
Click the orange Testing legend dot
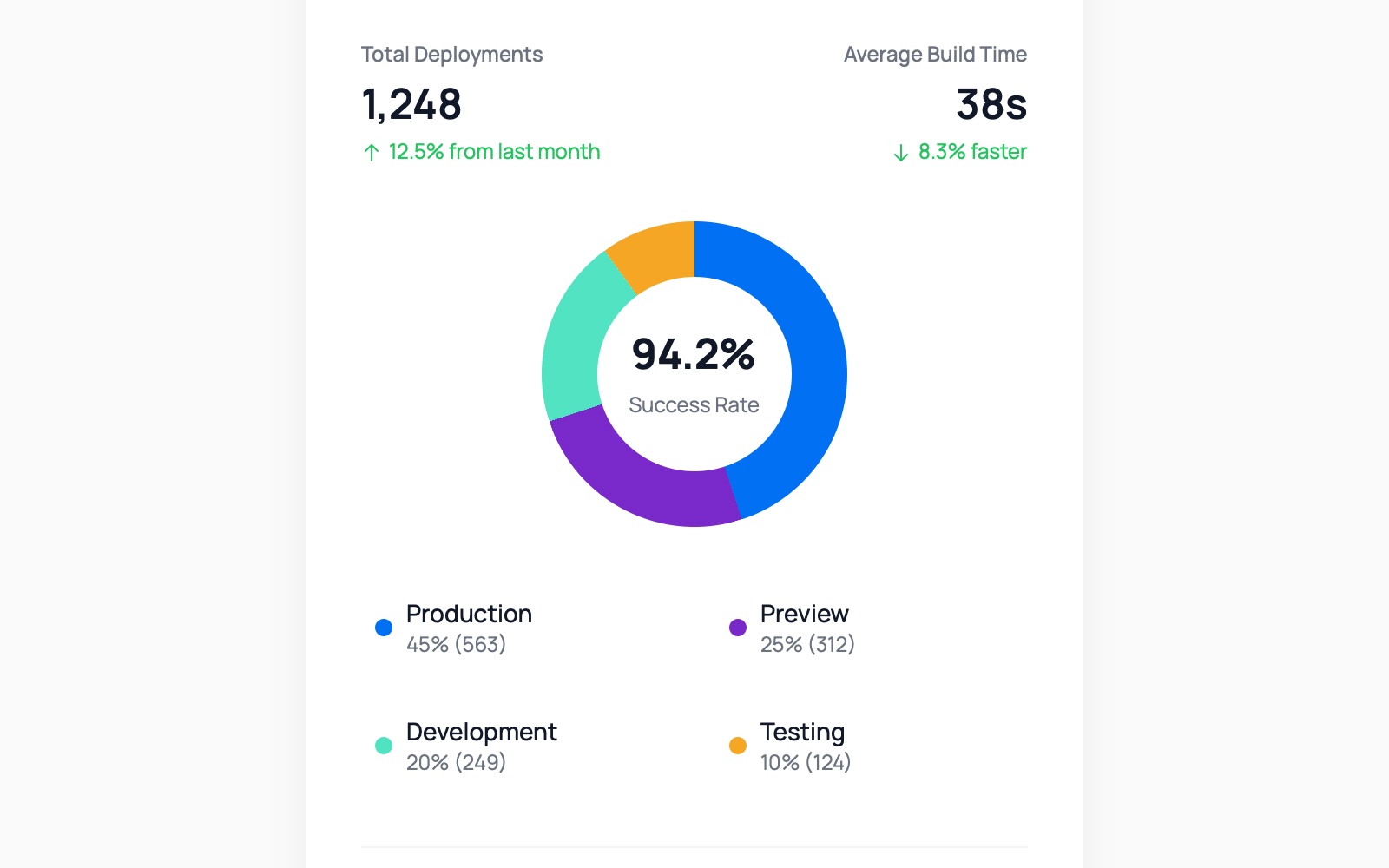click(x=737, y=745)
